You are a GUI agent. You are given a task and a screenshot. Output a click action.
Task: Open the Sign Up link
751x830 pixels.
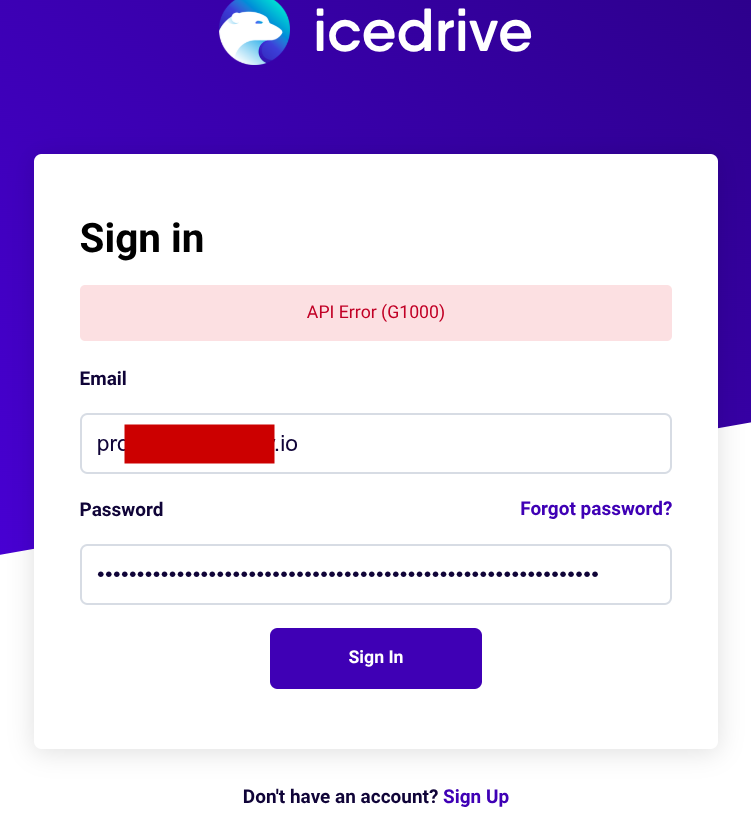pyautogui.click(x=476, y=797)
